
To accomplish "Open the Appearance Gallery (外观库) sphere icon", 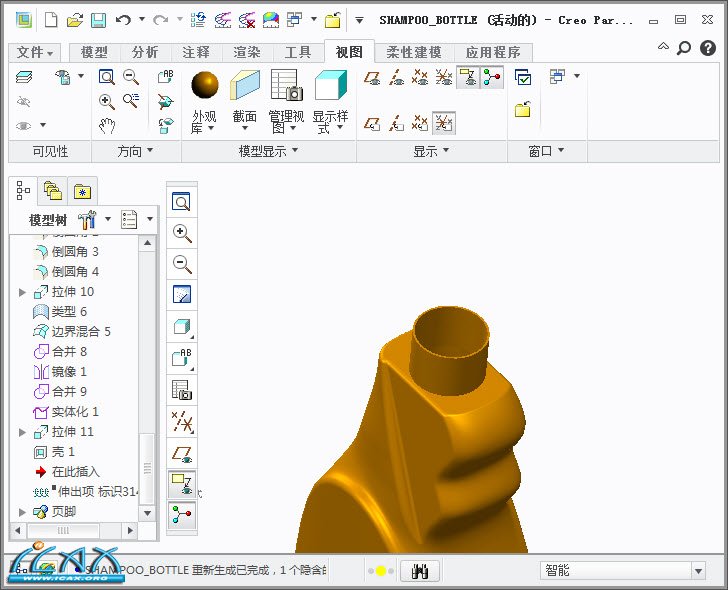I will tap(204, 86).
